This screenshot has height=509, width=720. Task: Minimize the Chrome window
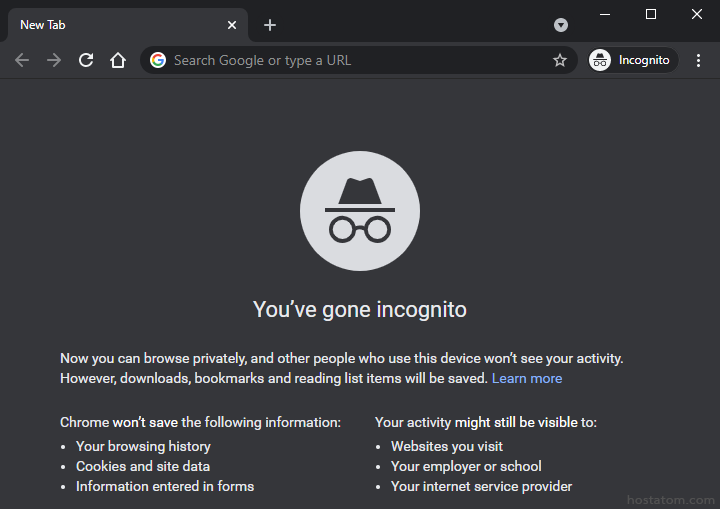click(604, 14)
